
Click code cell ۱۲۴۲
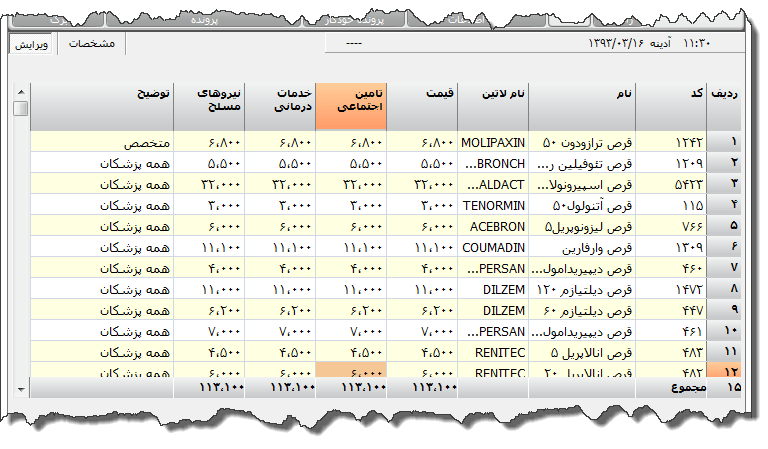671,142
